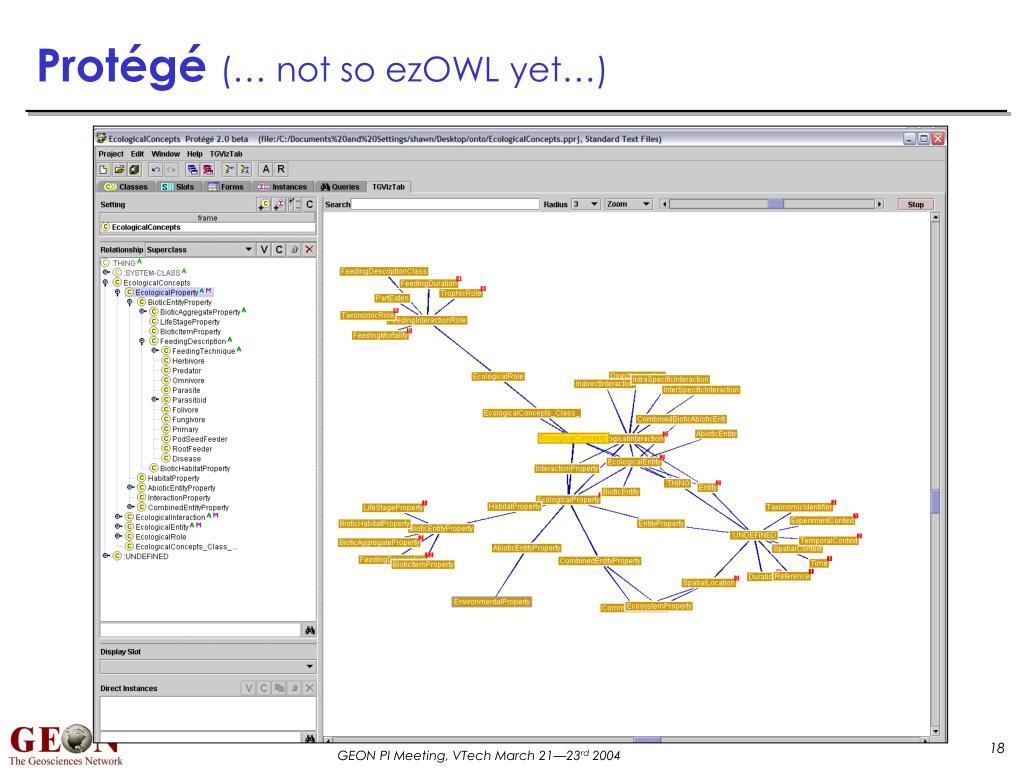The image size is (1024, 768).
Task: Click the Undo toolbar icon
Action: click(x=155, y=169)
